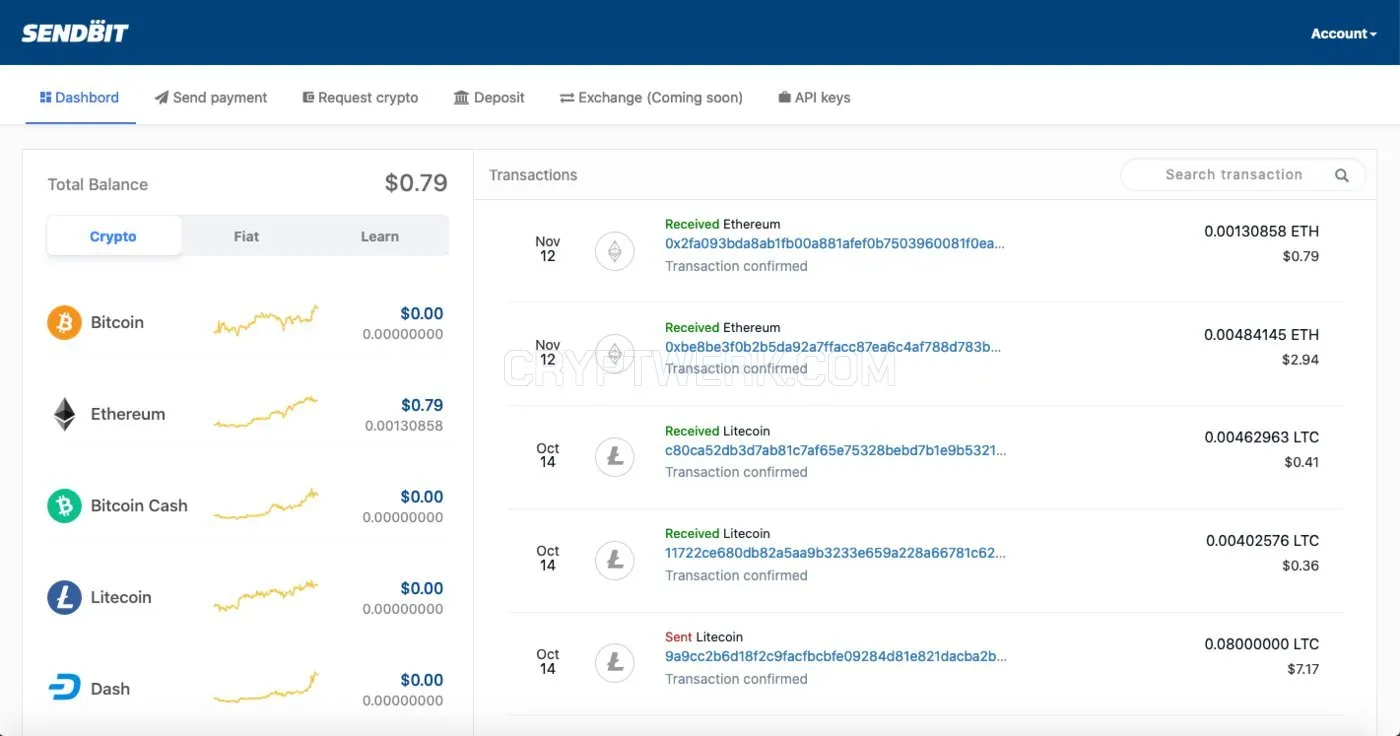1400x736 pixels.
Task: Open transaction hash 11722ce680db82a5aa9b...
Action: point(835,552)
